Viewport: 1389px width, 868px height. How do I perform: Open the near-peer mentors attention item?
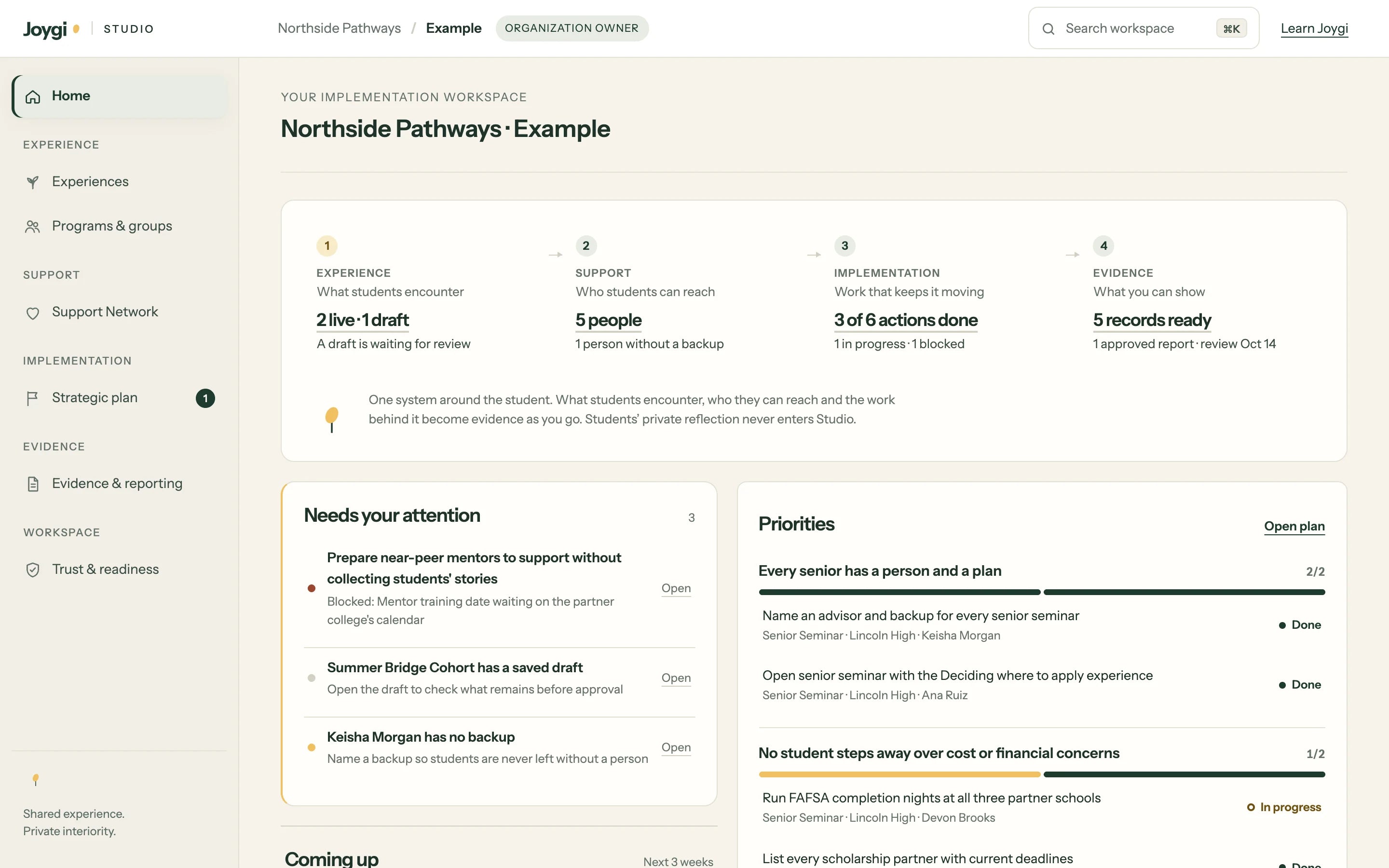click(499, 588)
